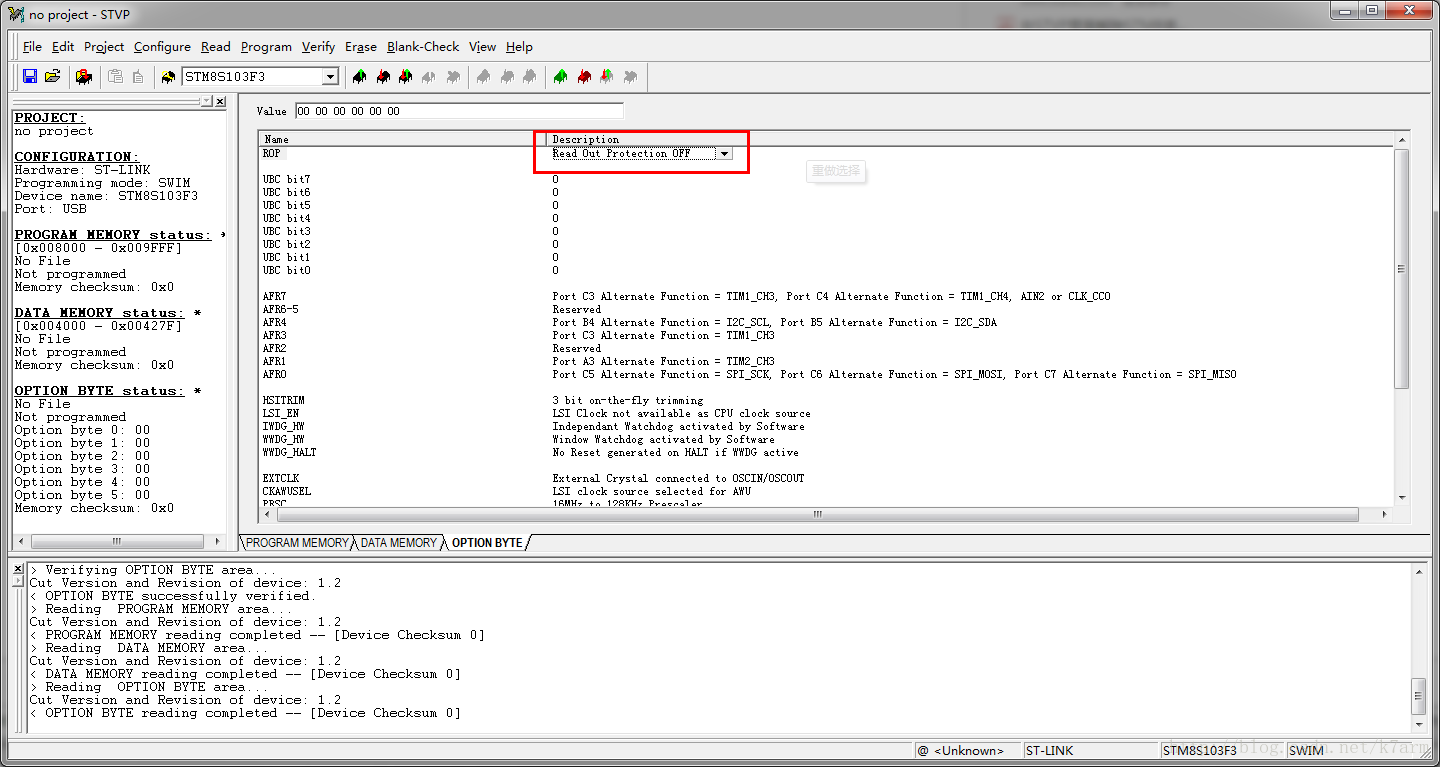Click OPTION BYTE status heading
This screenshot has width=1440, height=767.
pyautogui.click(x=100, y=391)
